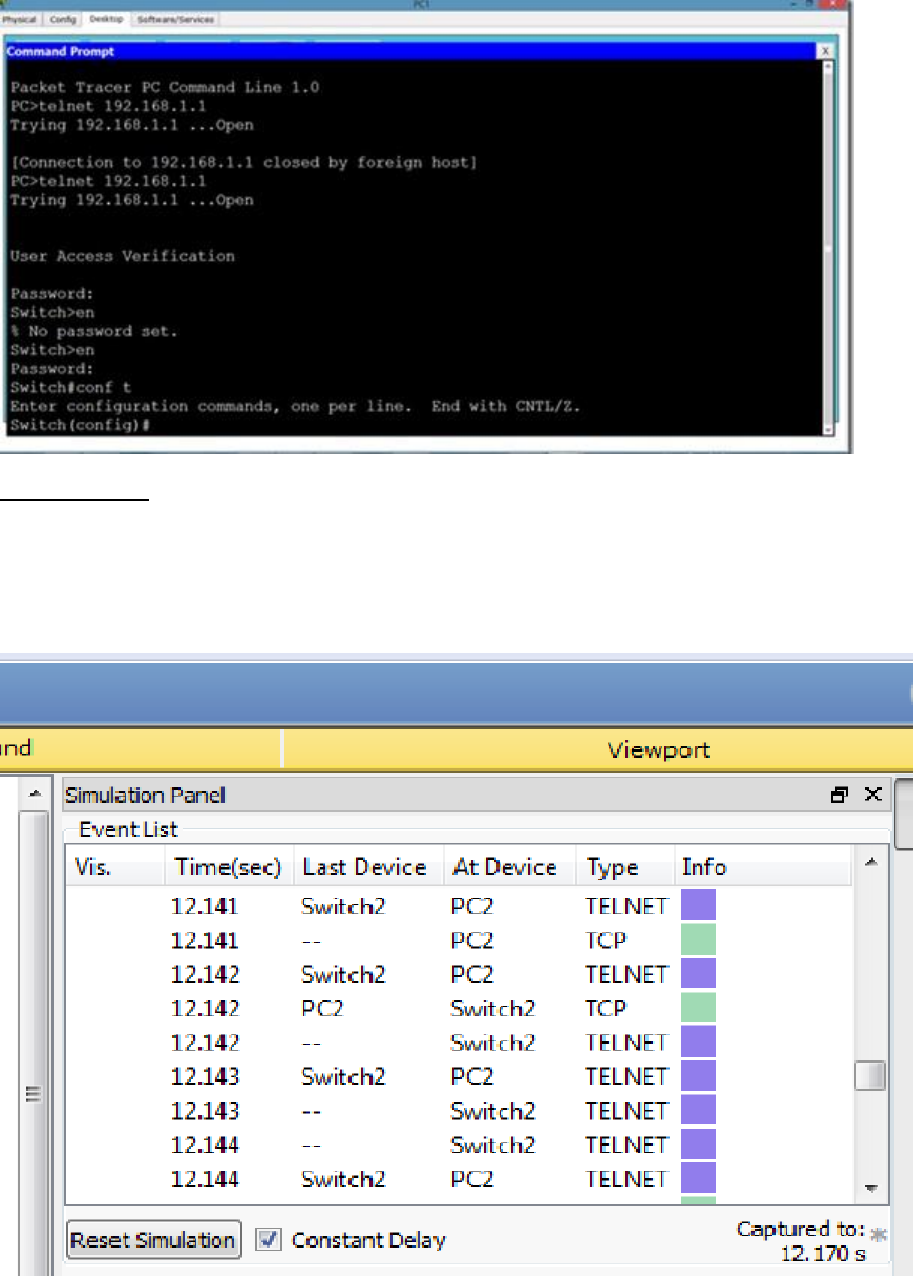Click the Vis. column header

(115, 867)
